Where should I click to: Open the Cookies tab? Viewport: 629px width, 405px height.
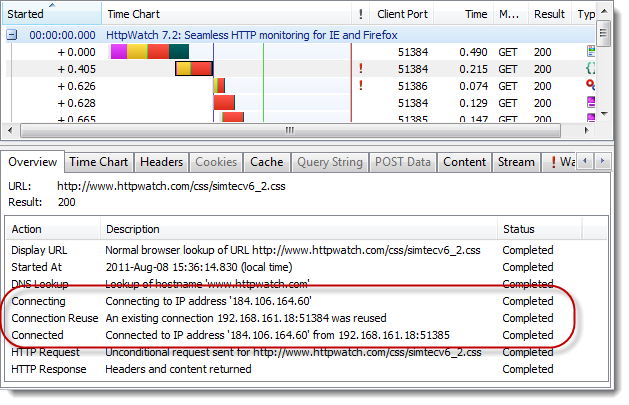click(x=216, y=162)
